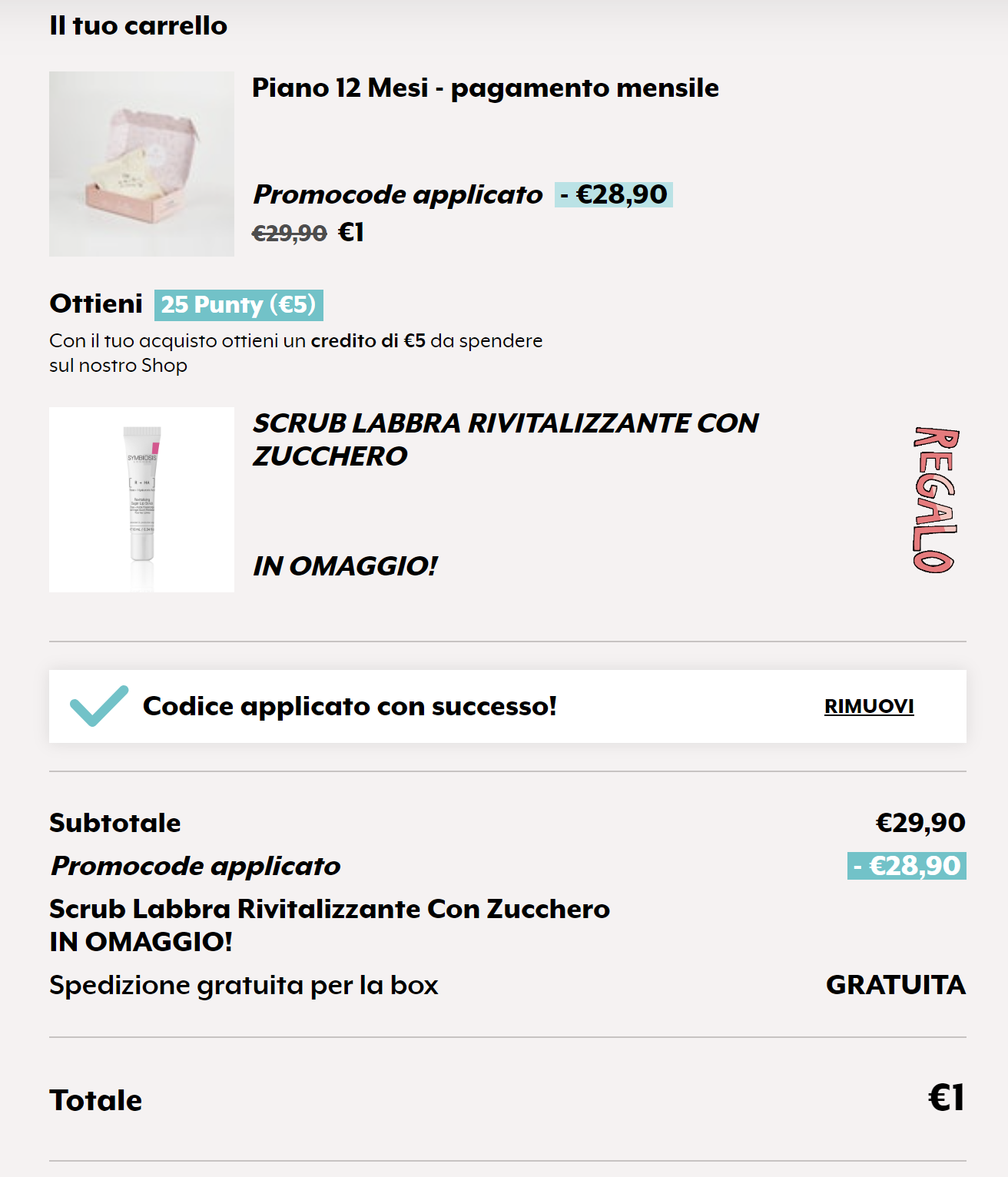Click the Subtotale amount €29,90
The width and height of the screenshot is (1008, 1177).
click(920, 823)
